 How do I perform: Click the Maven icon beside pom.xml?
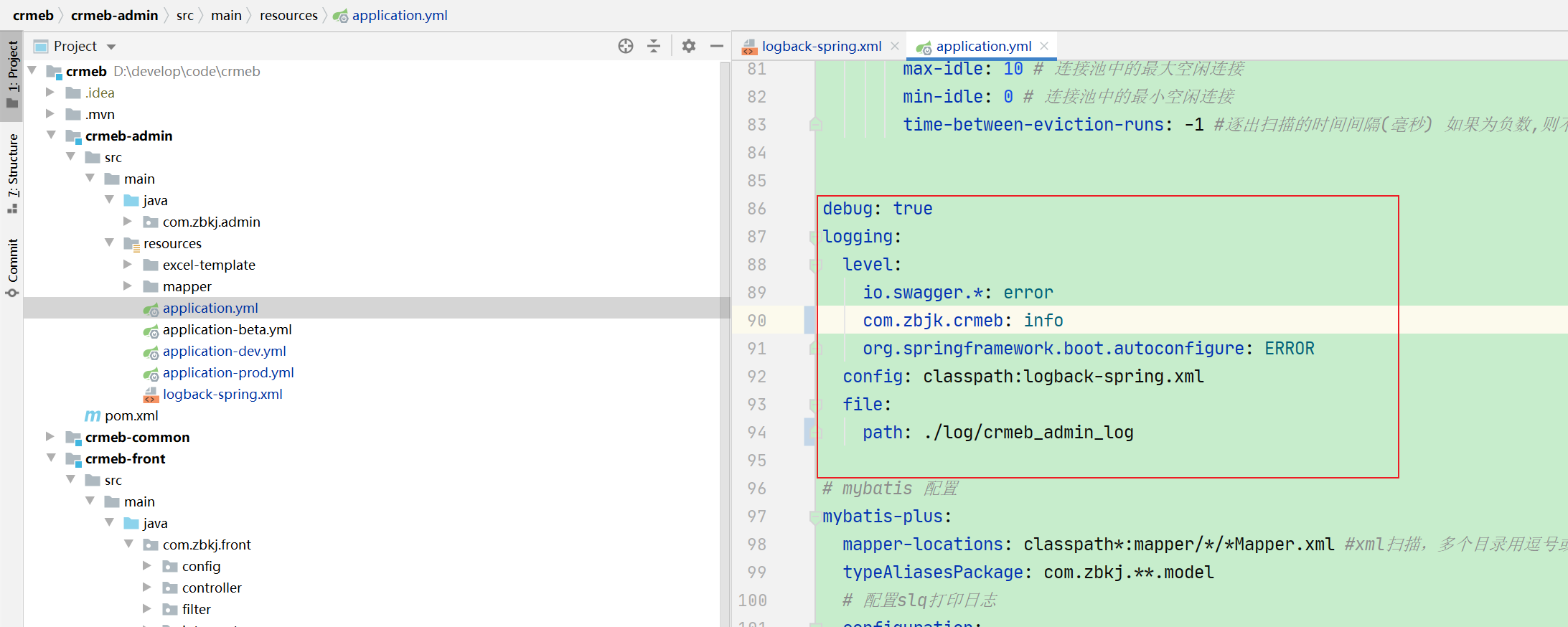(93, 415)
